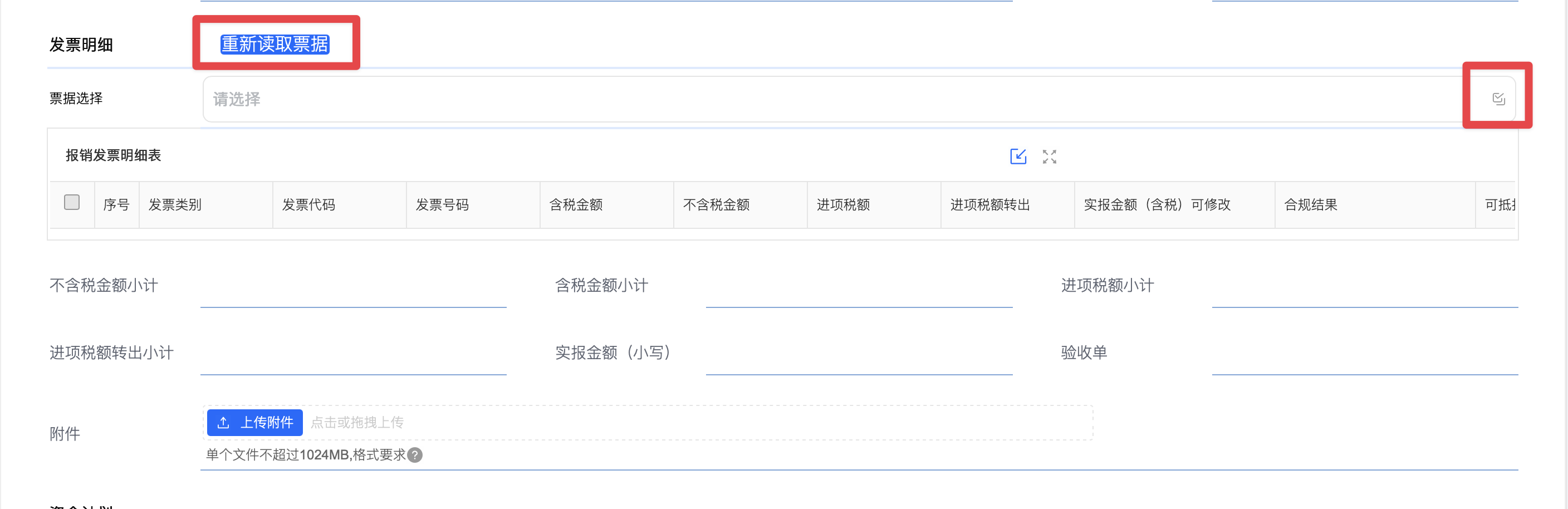This screenshot has width=1568, height=509.
Task: Open the 票据选择 dropdown field
Action: (859, 99)
